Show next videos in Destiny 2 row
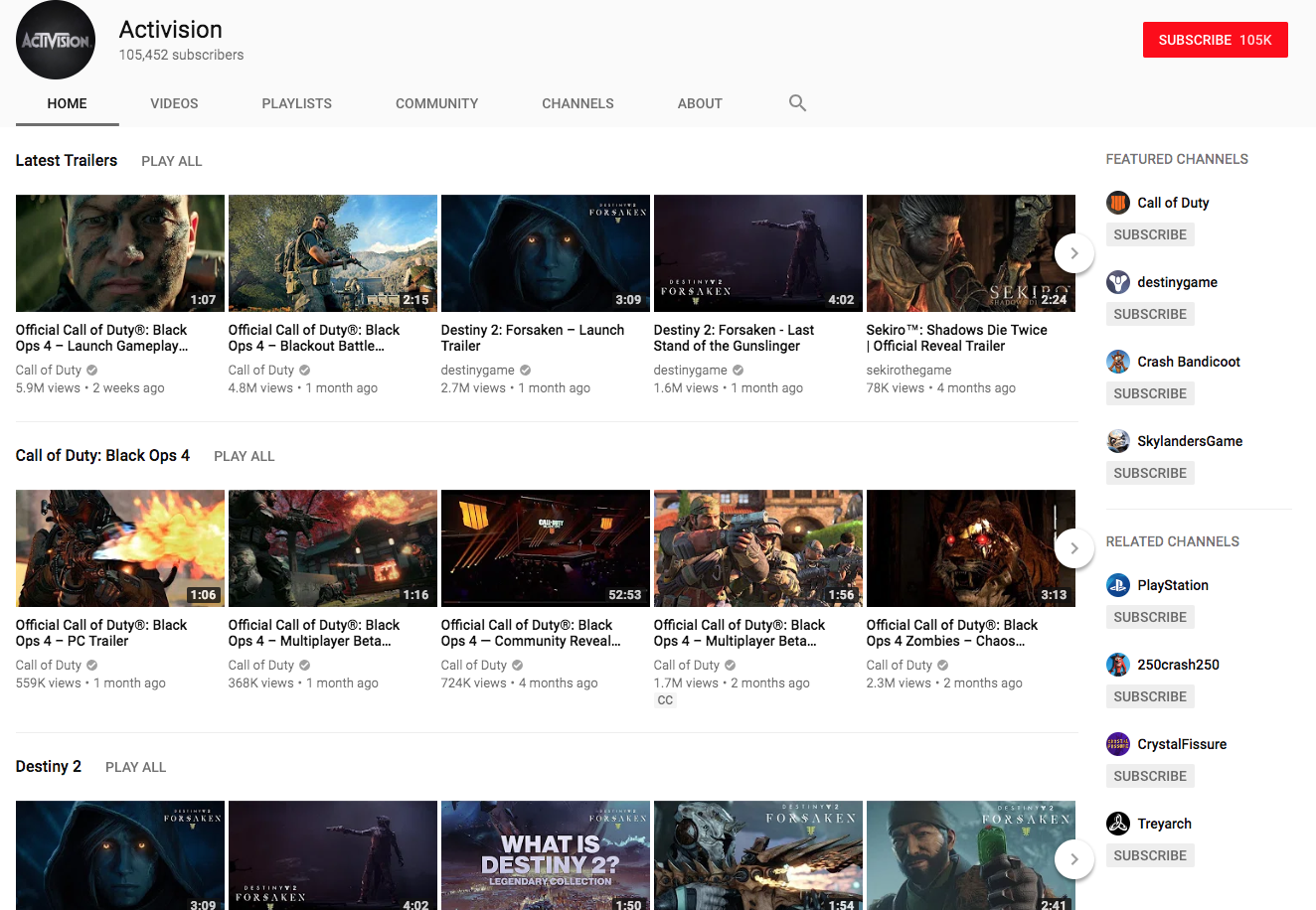 [1074, 859]
